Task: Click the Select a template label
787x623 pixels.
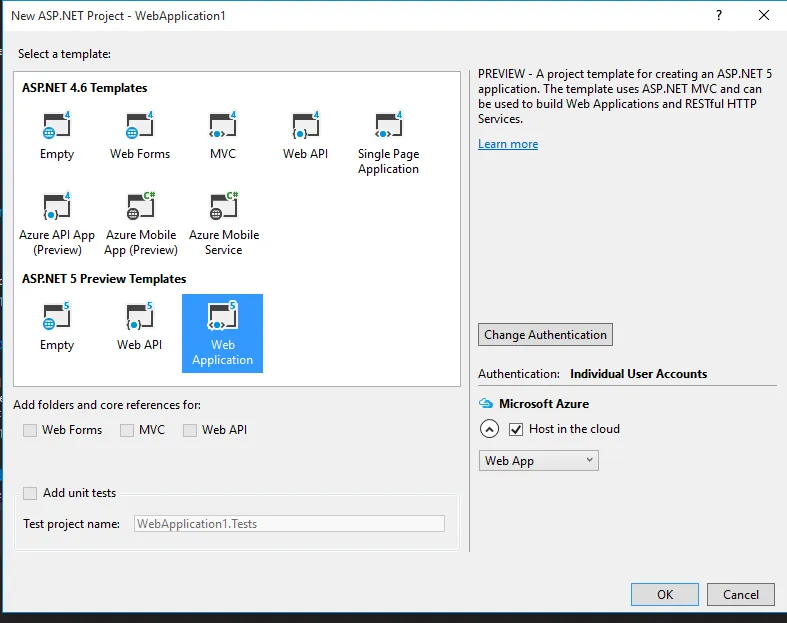Action: tap(64, 54)
